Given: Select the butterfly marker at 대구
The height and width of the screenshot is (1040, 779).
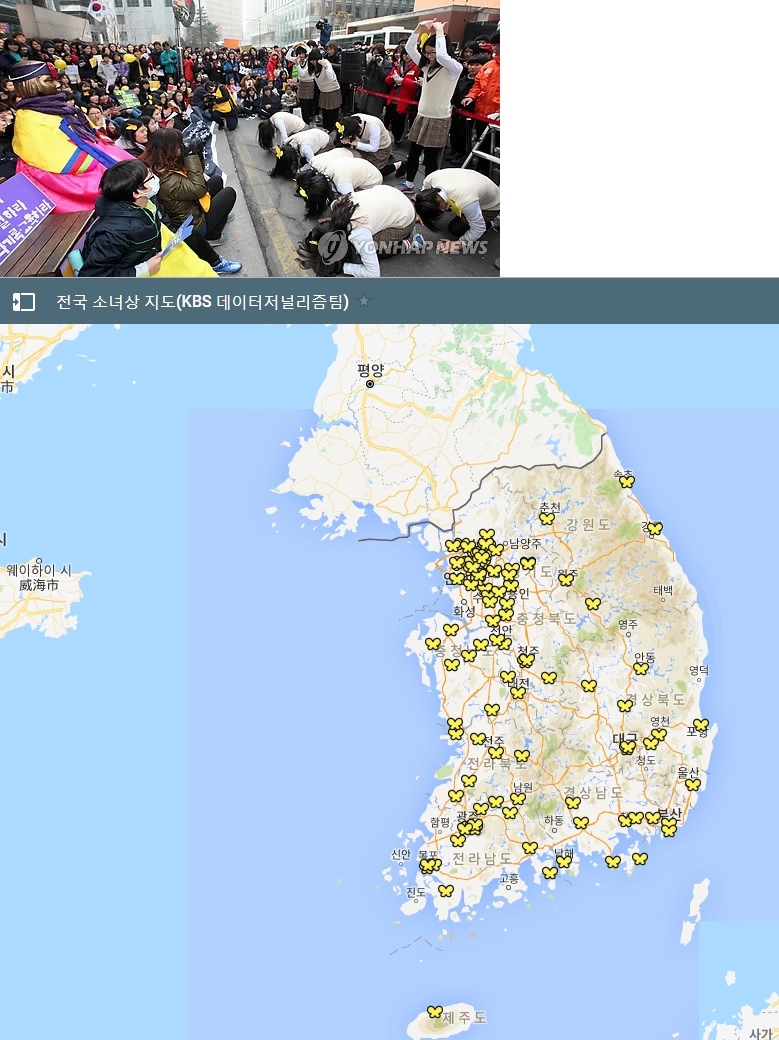Looking at the screenshot, I should pos(627,746).
